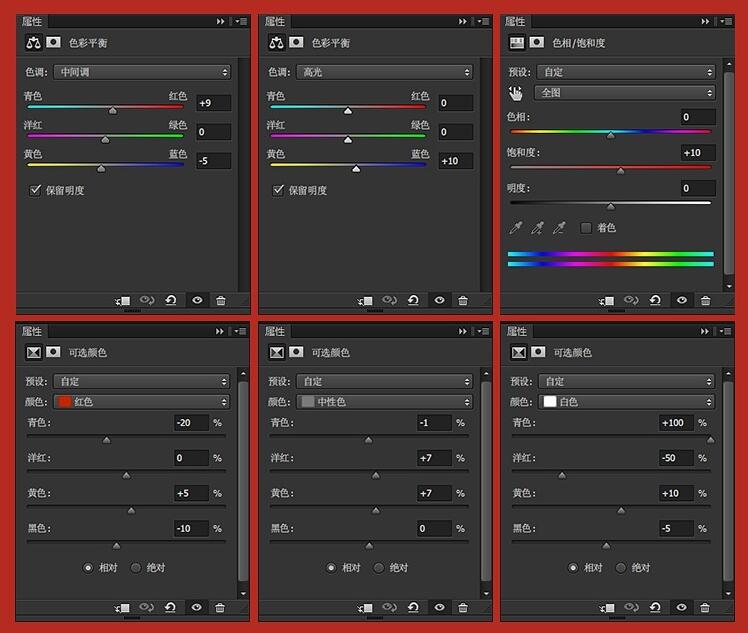Toggle layer visibility eye in the Midtones Color Balance panel
The image size is (748, 633).
tap(197, 301)
